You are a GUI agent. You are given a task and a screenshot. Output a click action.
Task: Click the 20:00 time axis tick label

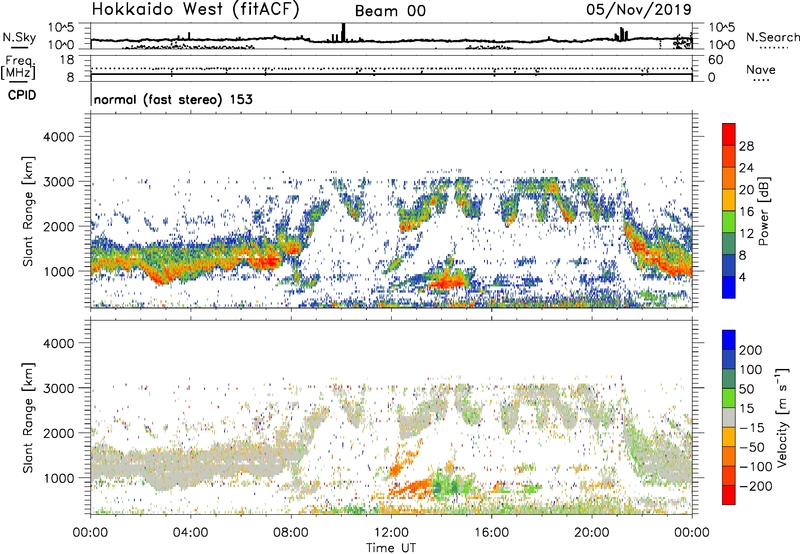pos(592,533)
